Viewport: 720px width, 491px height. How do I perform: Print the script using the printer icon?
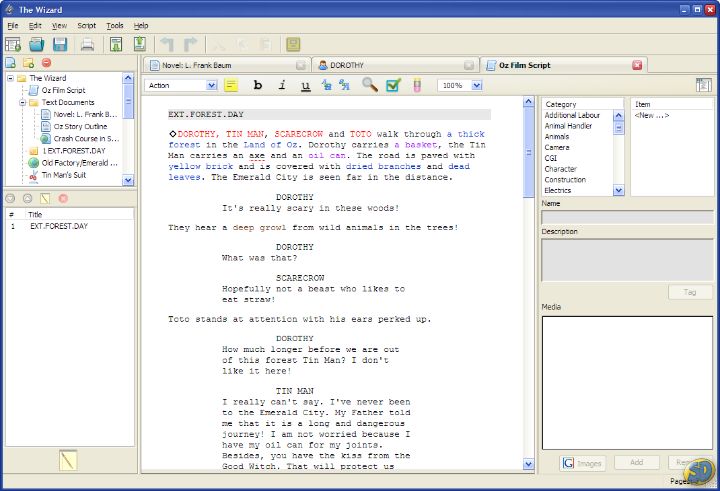coord(87,45)
